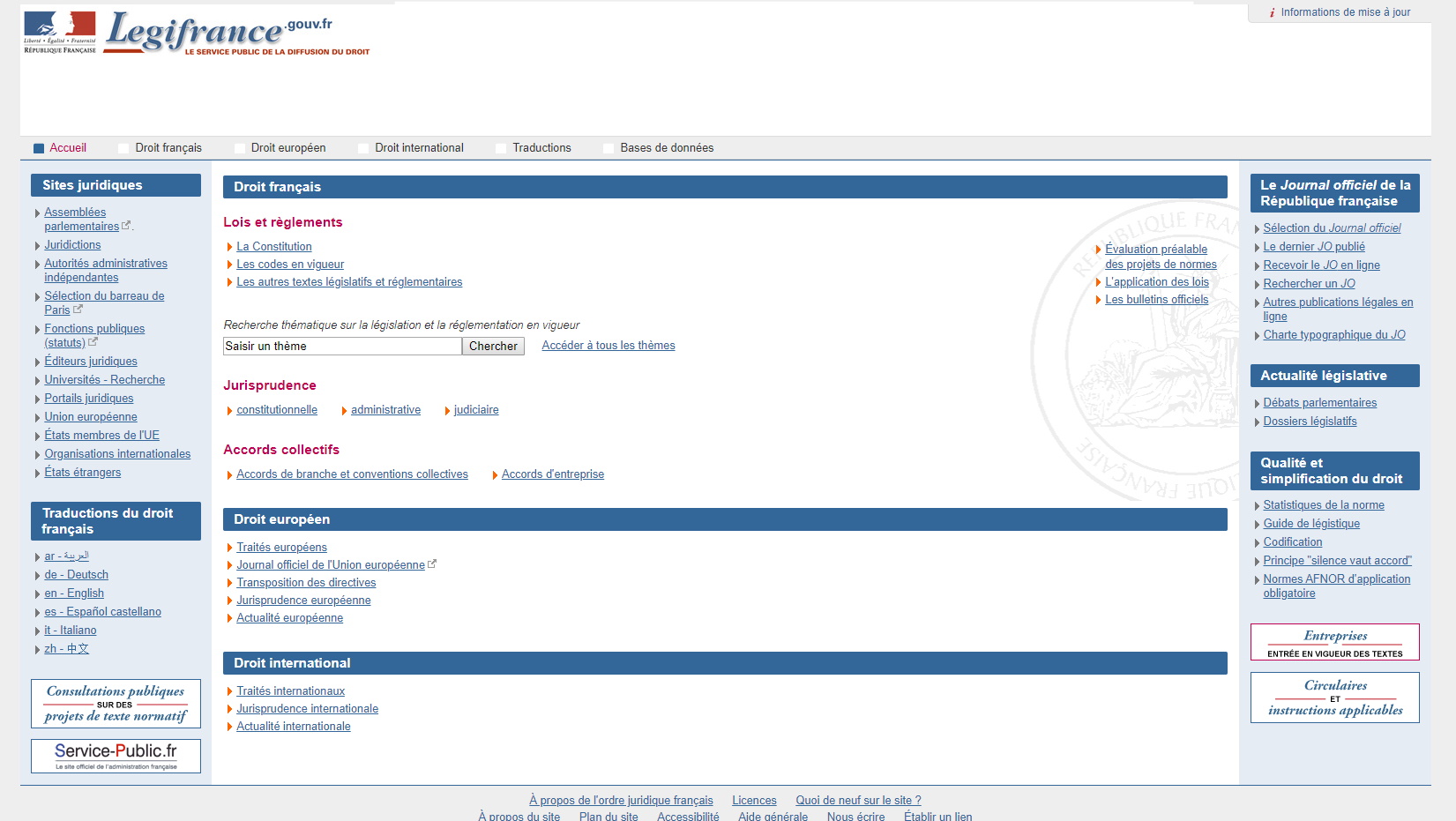Open Les codes en vigueur

[x=290, y=265]
